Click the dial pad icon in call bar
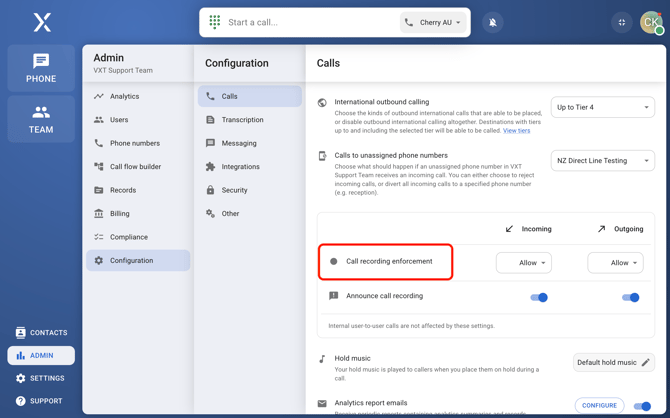The height and width of the screenshot is (418, 670). click(x=215, y=22)
